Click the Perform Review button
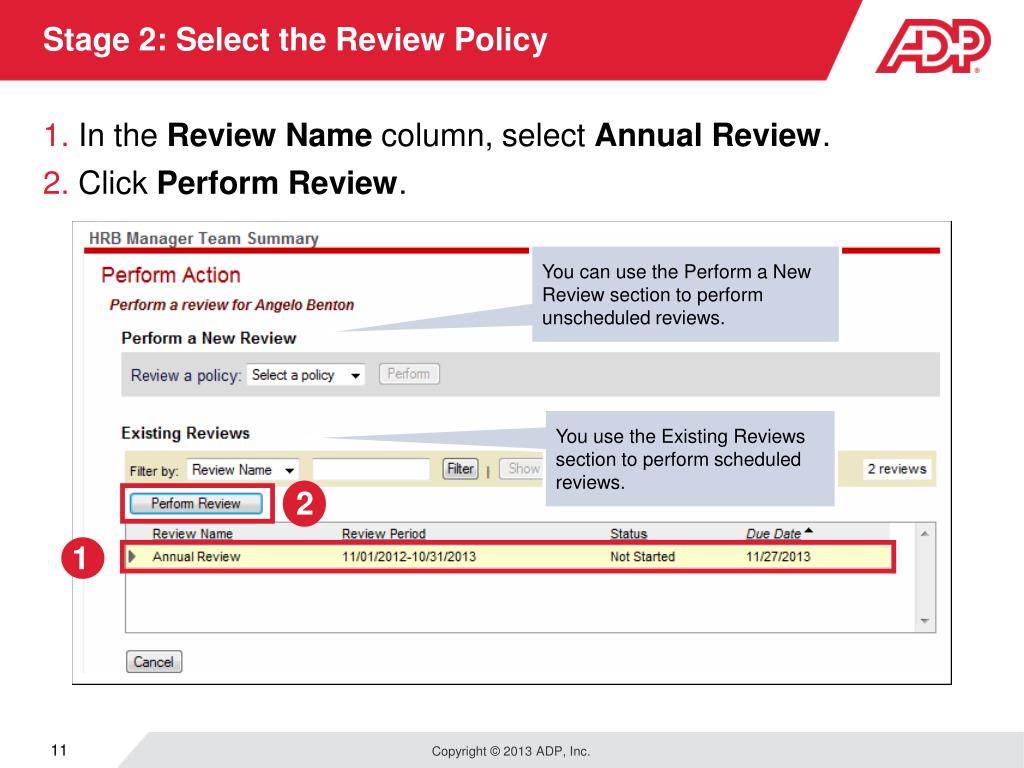This screenshot has width=1024, height=768. tap(196, 504)
